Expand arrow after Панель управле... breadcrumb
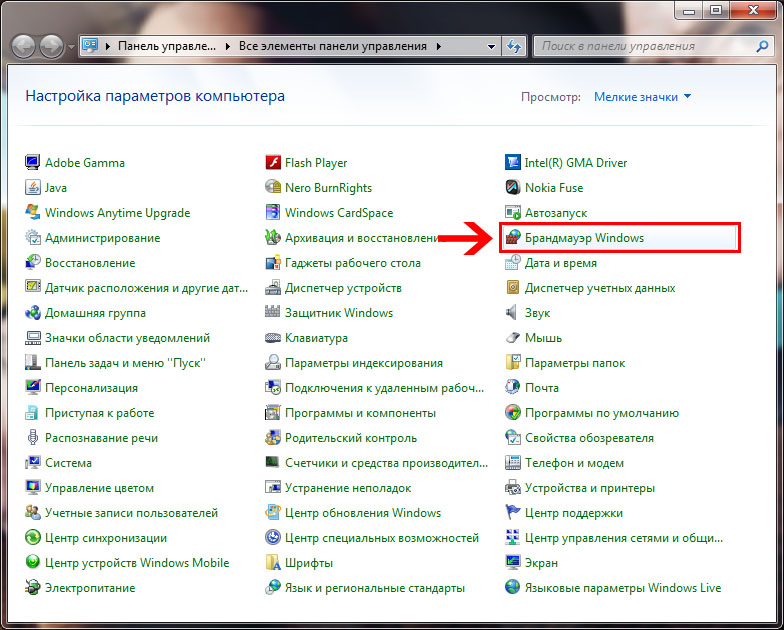Screen dimensions: 784x630 [x=228, y=46]
